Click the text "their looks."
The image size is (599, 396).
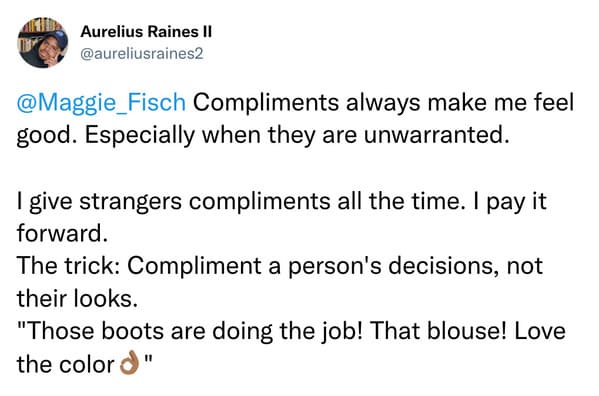77,299
